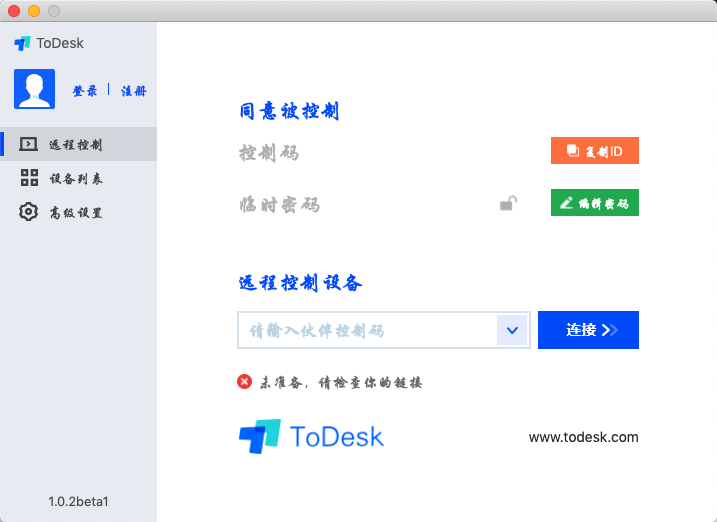Click the 1.0.2beta1 version label
Screen dimensions: 717x522
click(79, 501)
